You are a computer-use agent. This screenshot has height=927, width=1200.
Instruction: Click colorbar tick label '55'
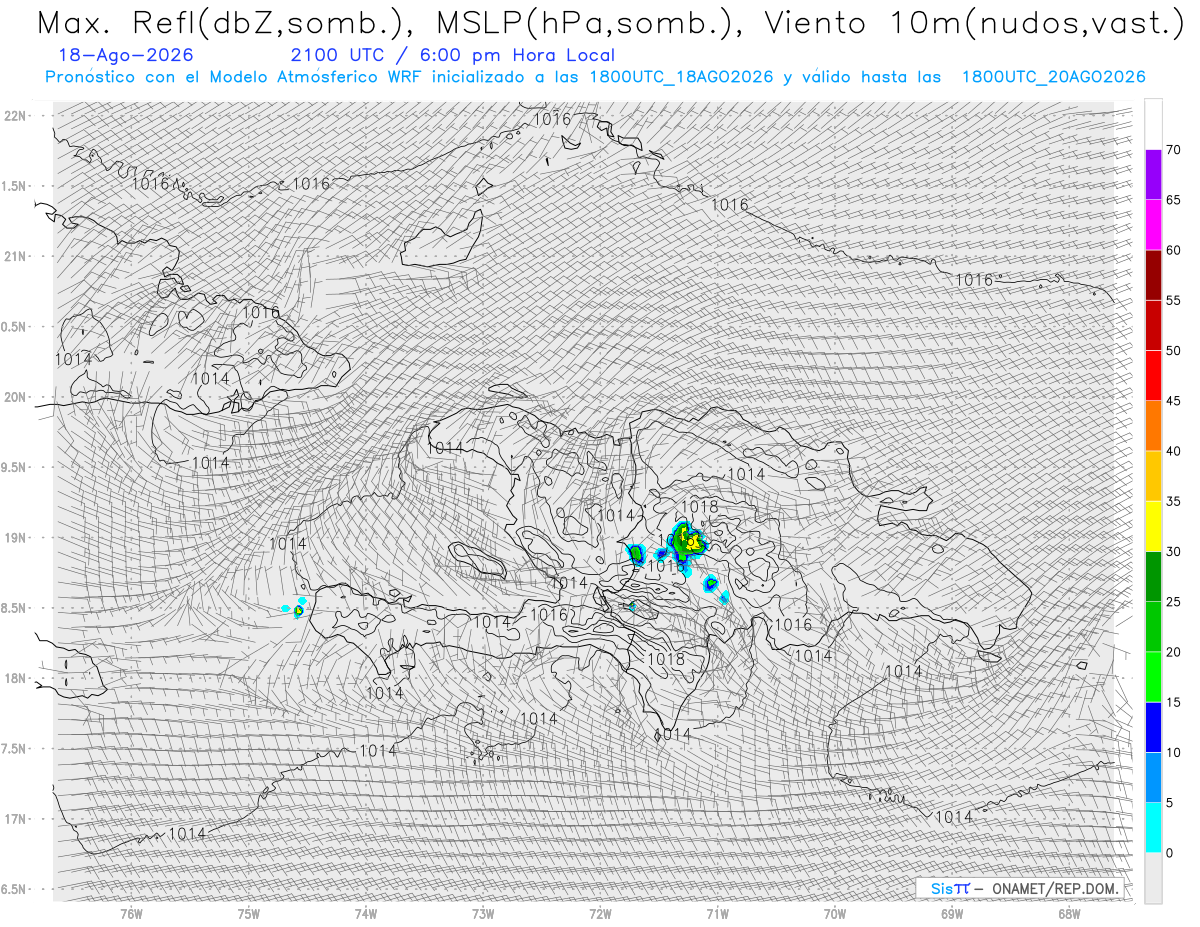[x=1174, y=300]
